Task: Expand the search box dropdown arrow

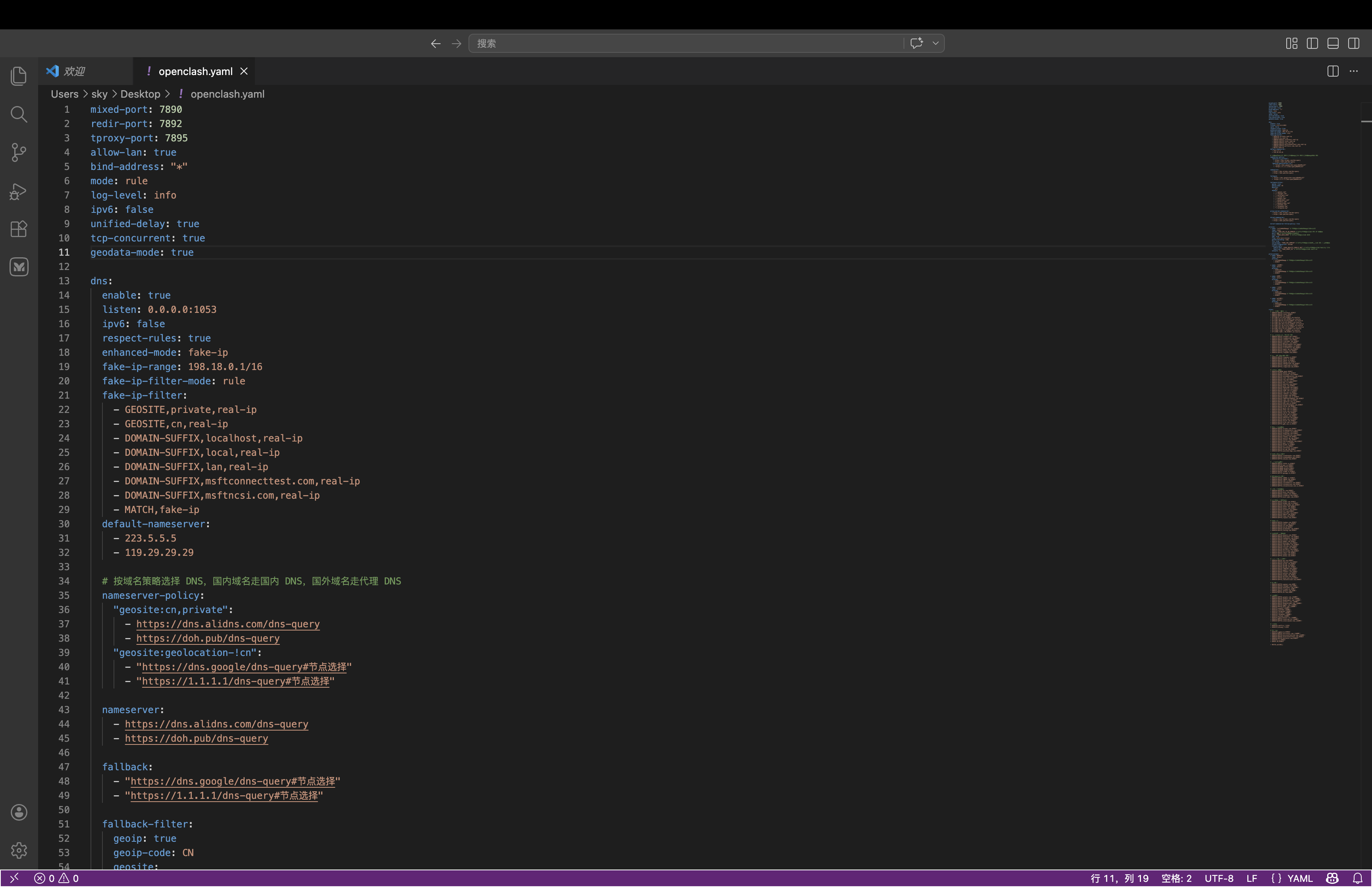Action: click(x=935, y=43)
